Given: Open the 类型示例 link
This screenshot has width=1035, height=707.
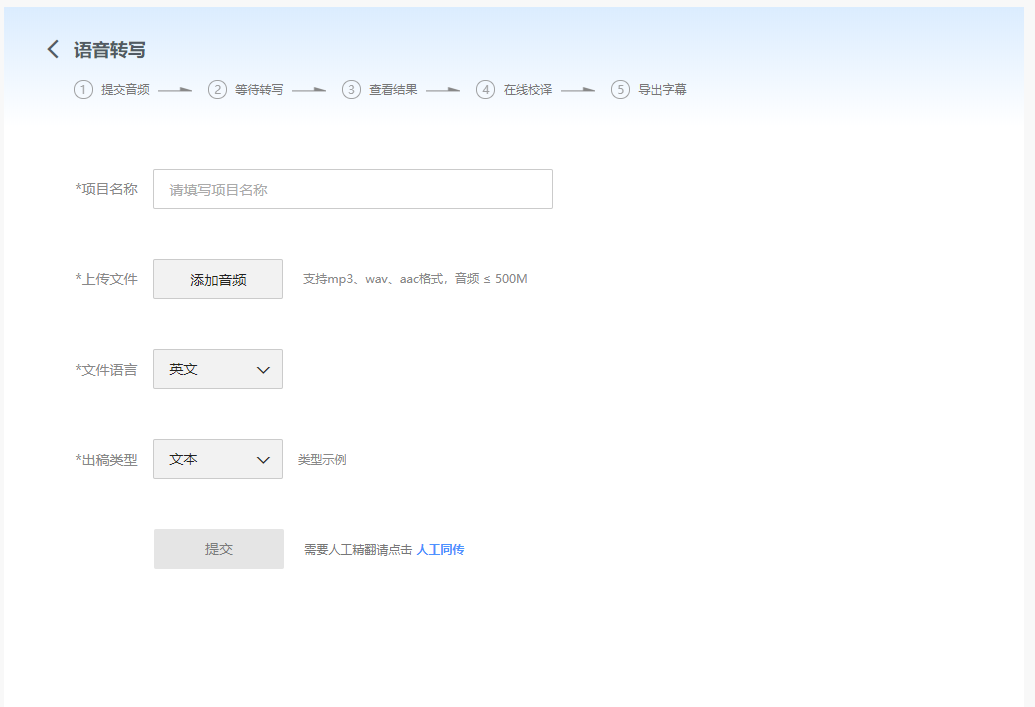Looking at the screenshot, I should (322, 459).
